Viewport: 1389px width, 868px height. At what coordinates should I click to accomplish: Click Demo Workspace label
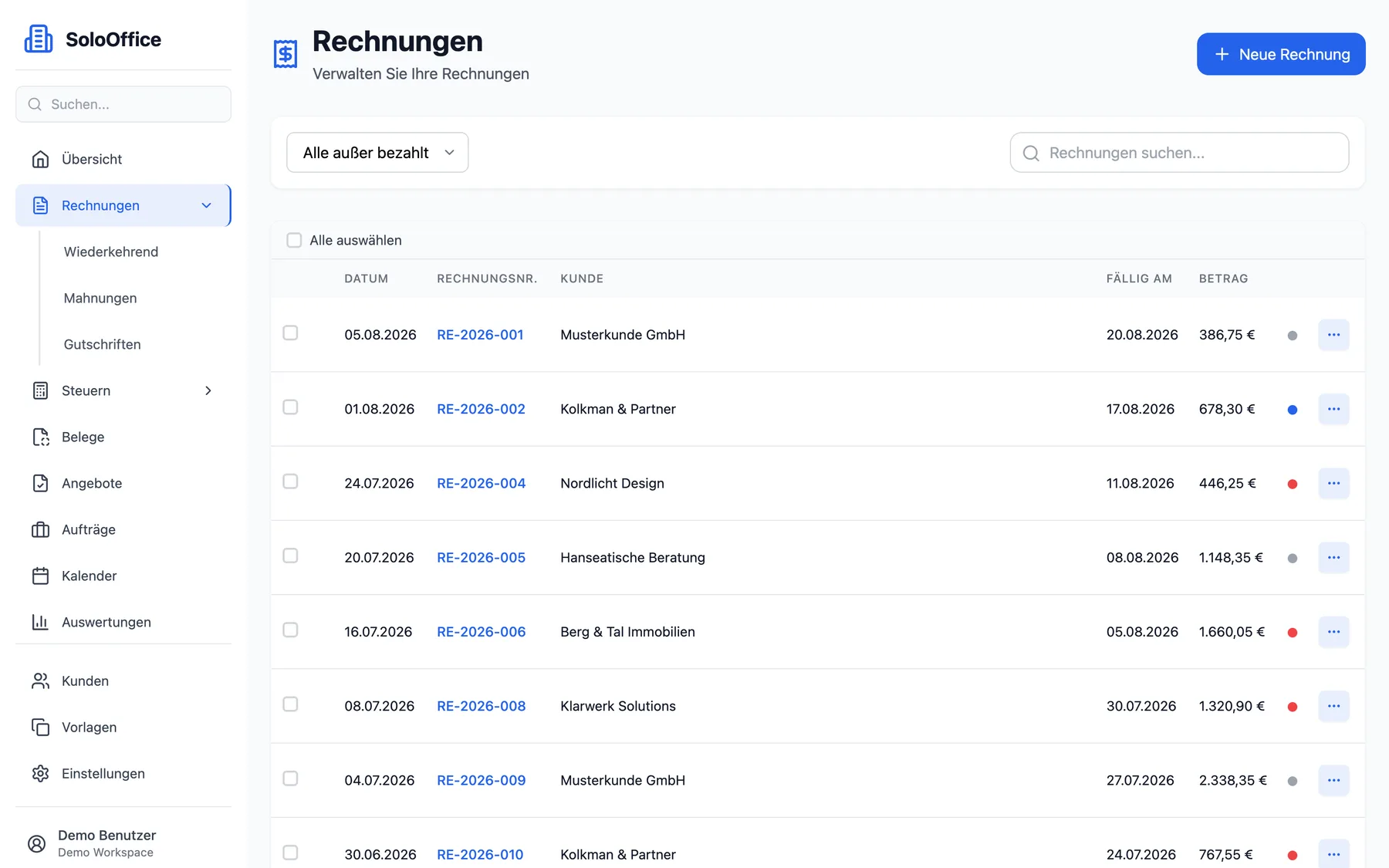106,853
